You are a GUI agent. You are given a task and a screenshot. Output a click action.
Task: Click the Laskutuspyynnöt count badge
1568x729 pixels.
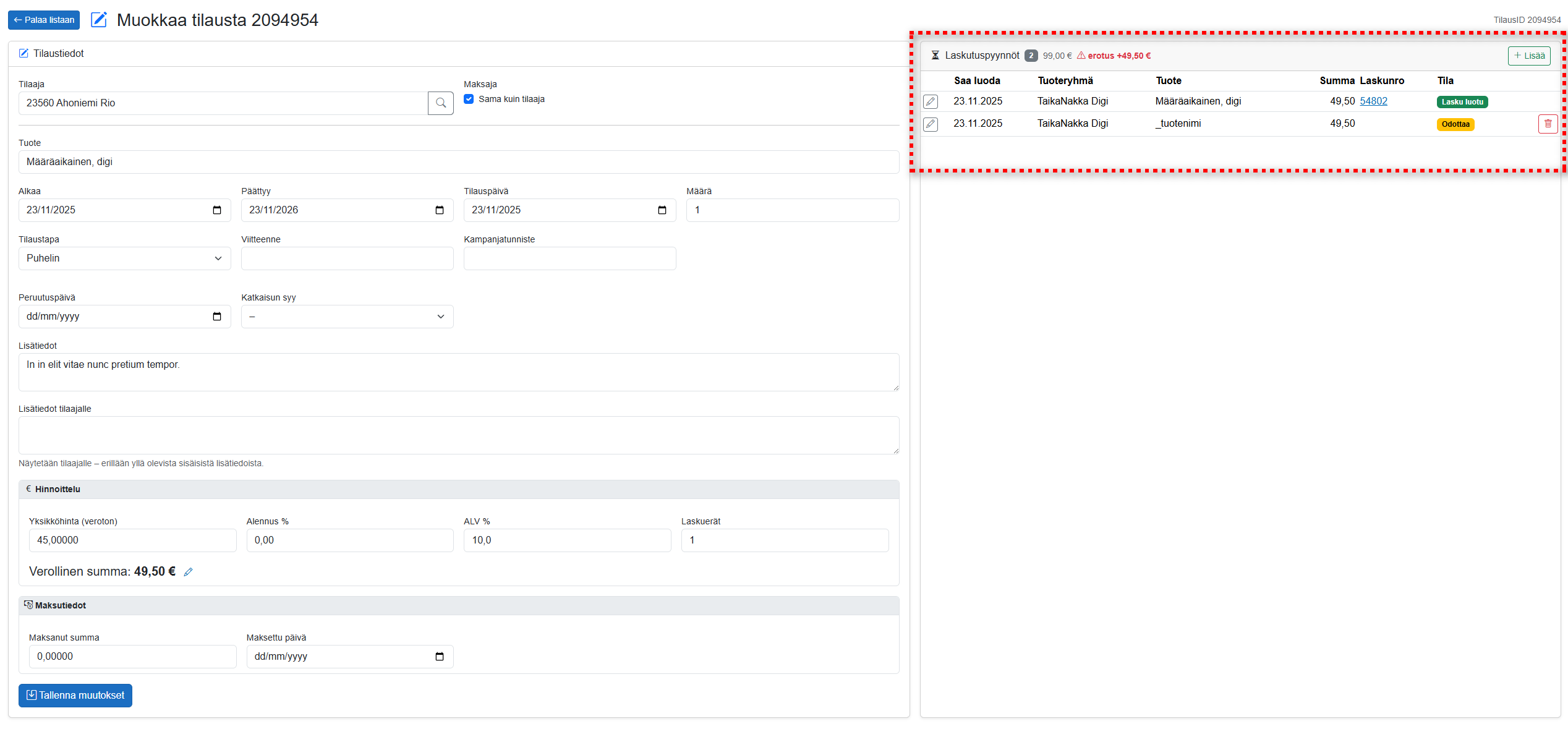(1031, 56)
